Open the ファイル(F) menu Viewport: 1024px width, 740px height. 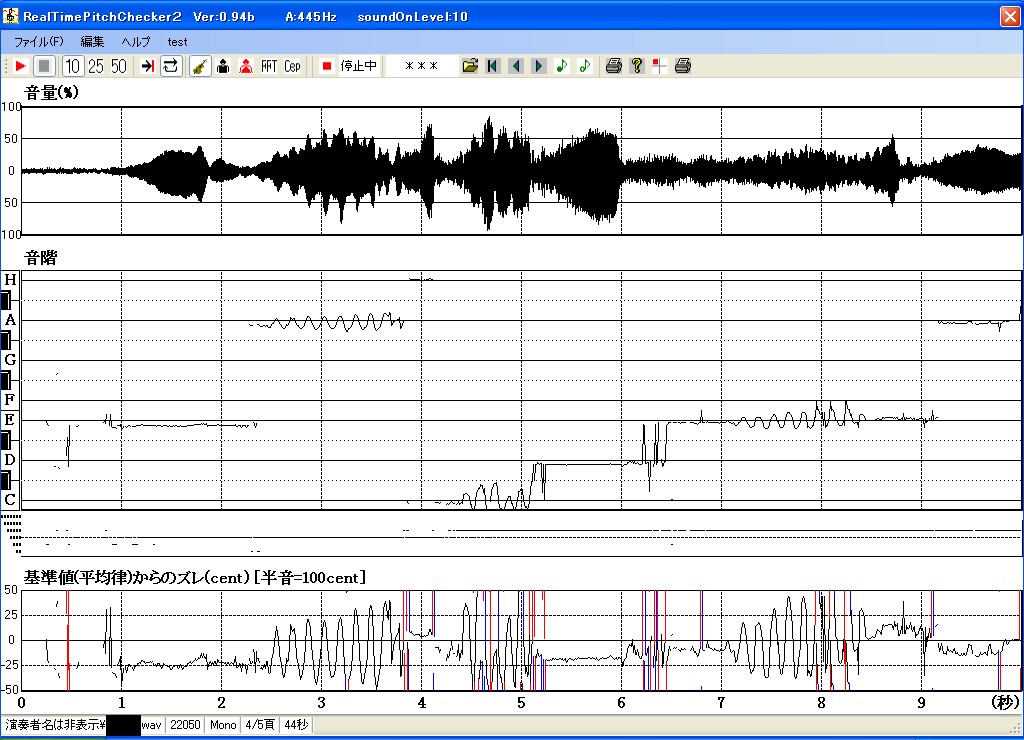click(39, 42)
